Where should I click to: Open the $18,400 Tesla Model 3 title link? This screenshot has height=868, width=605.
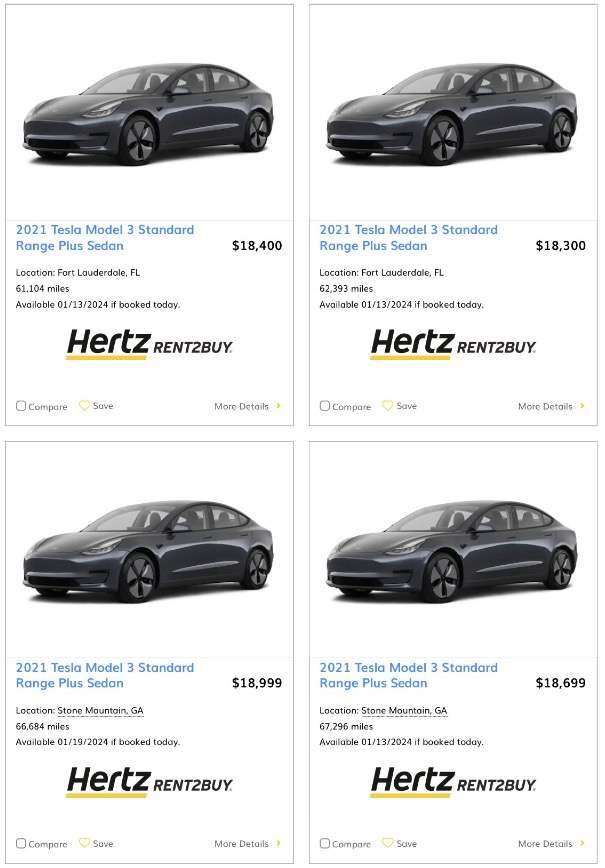pos(104,237)
